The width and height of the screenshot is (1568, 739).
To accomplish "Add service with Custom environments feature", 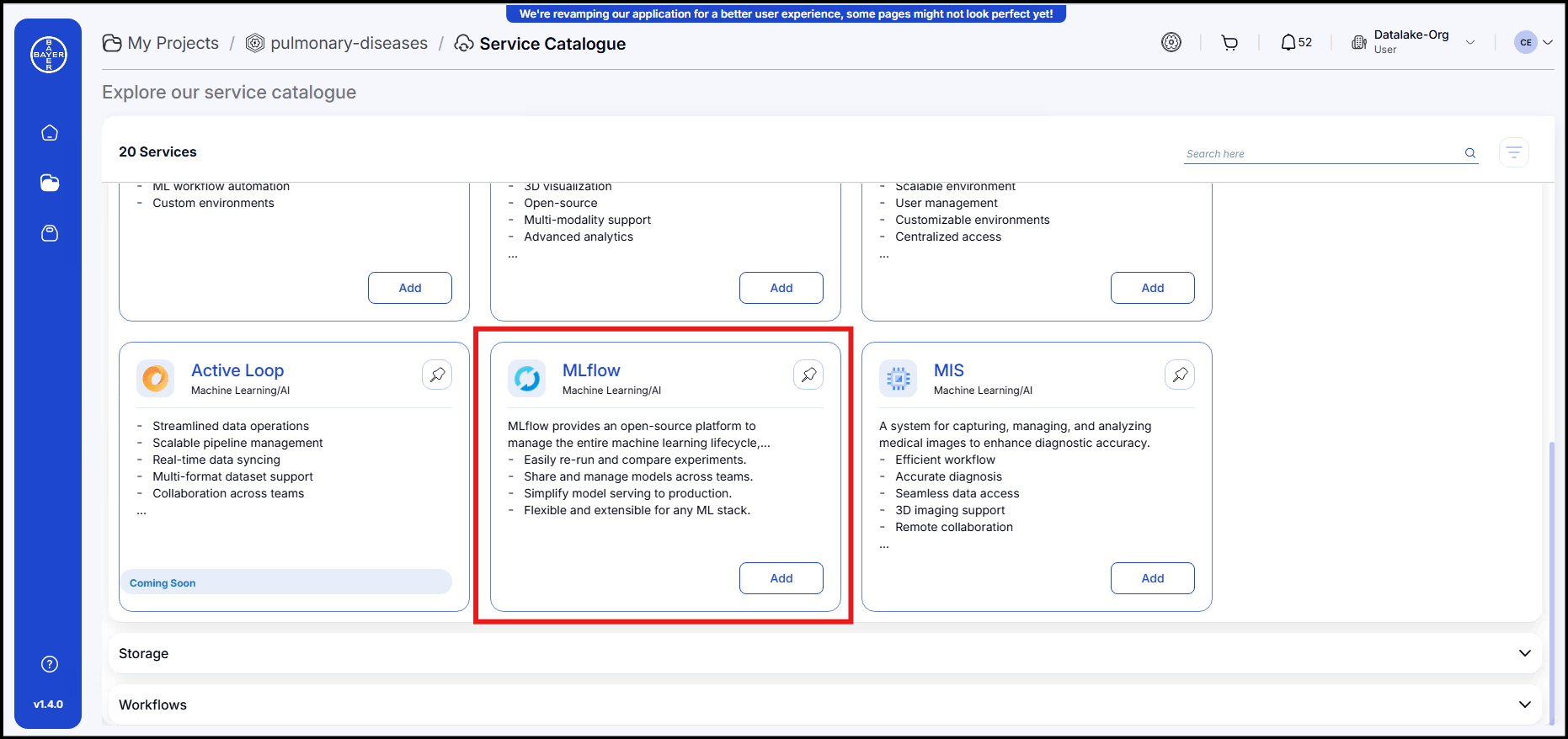I will (x=410, y=288).
